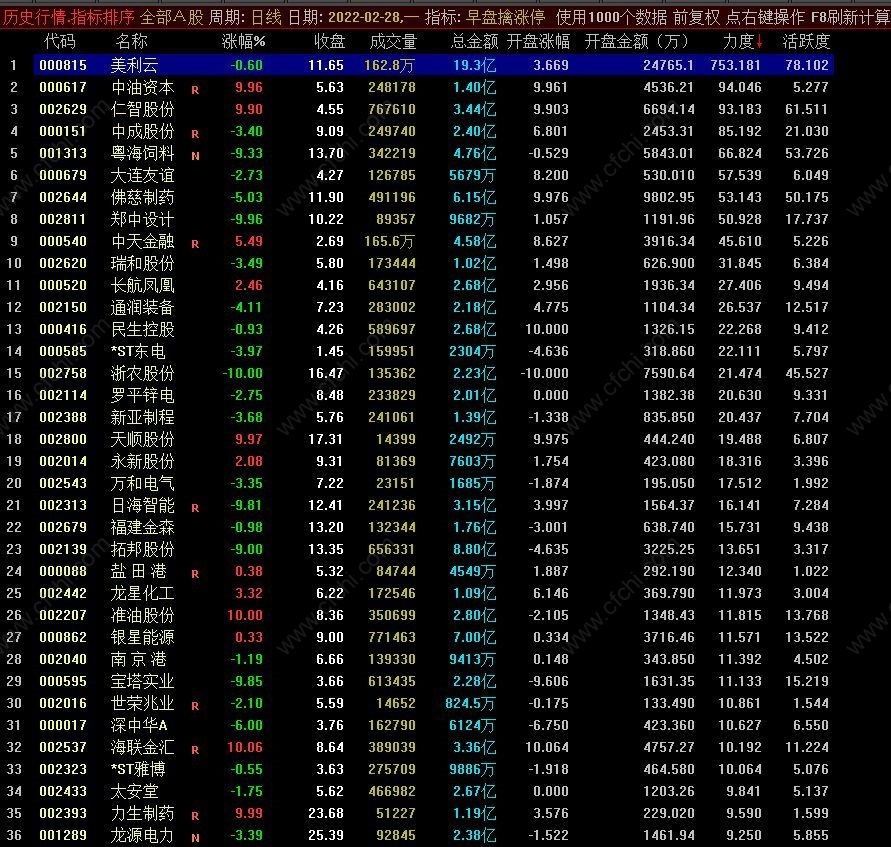Click the red sort arrow next to 力度
Screen dimensions: 891x847
[x=759, y=41]
